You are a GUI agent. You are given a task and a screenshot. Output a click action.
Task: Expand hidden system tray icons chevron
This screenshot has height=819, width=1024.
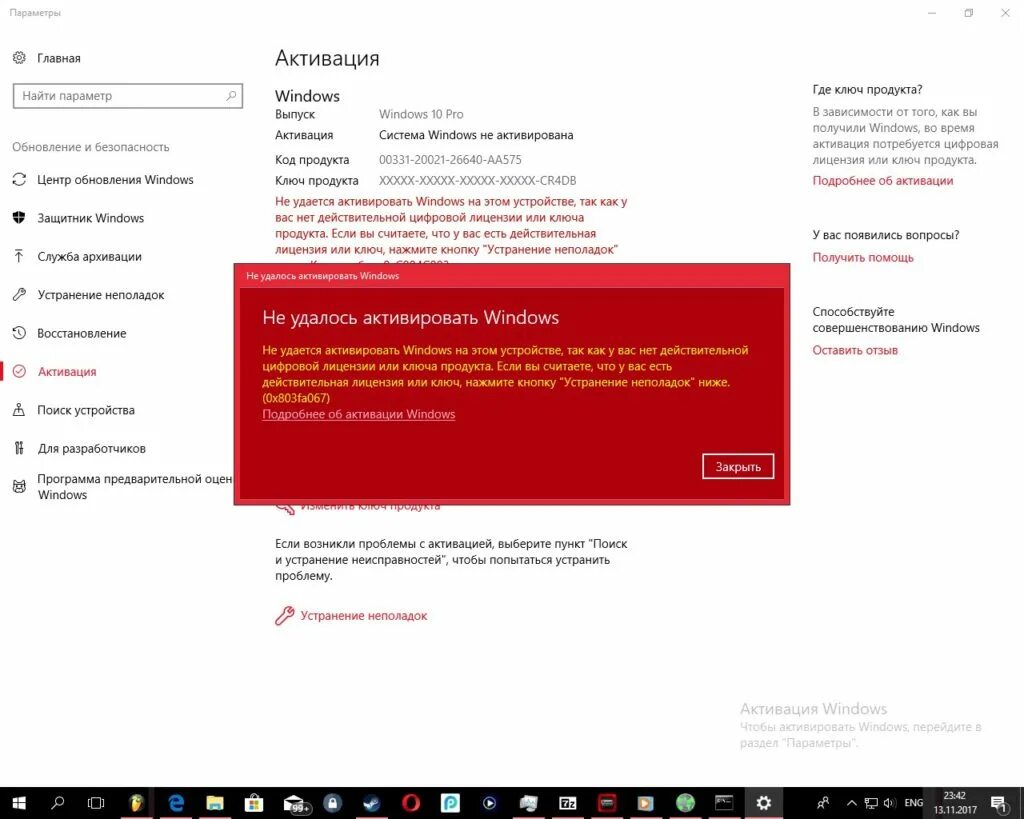pos(852,803)
